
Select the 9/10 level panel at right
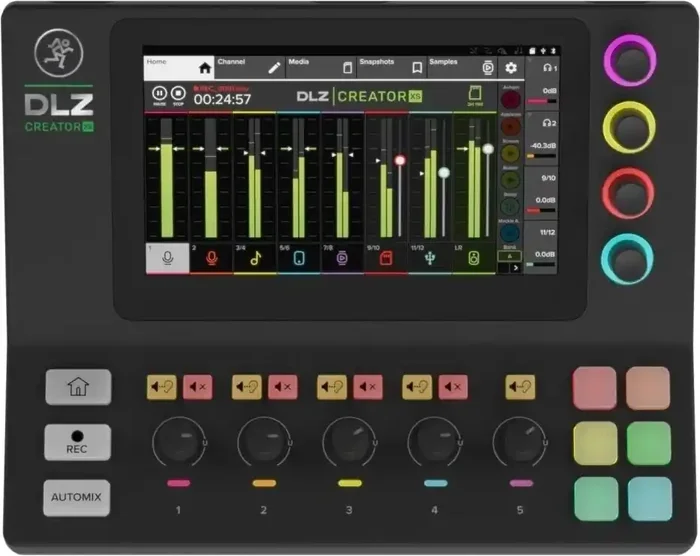(542, 193)
